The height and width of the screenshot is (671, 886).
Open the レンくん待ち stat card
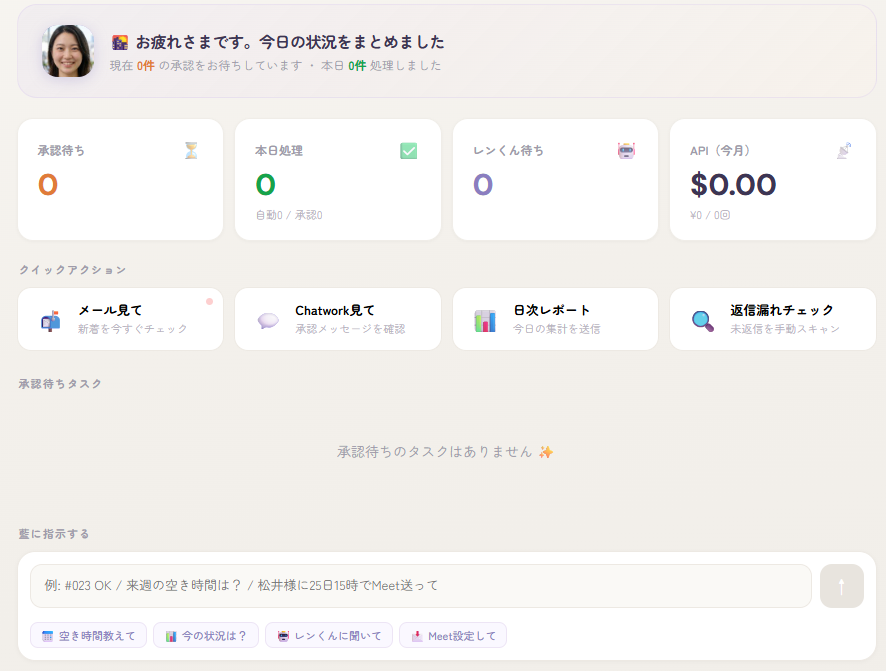pos(555,180)
